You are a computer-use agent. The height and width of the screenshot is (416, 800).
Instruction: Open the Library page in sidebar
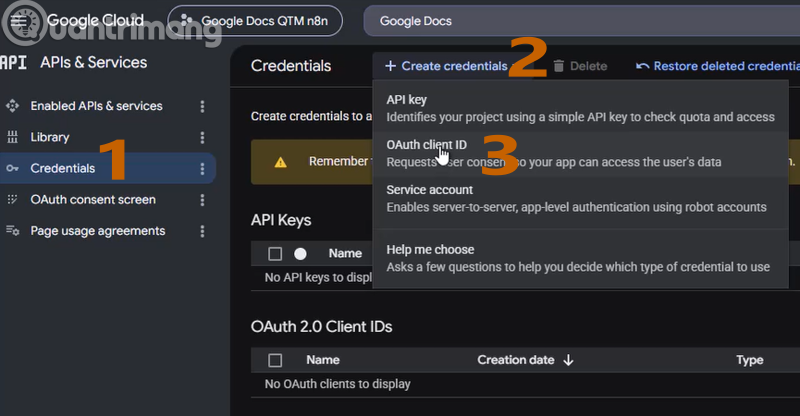tap(50, 137)
